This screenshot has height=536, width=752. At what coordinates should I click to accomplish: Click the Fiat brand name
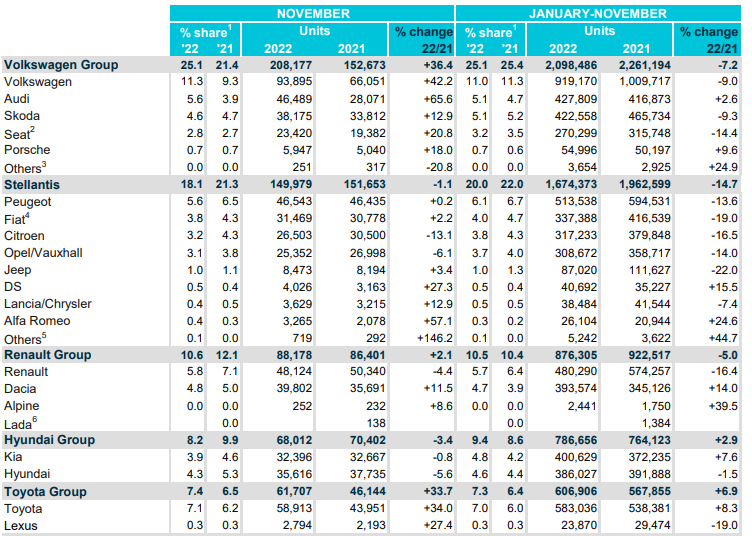[14, 219]
